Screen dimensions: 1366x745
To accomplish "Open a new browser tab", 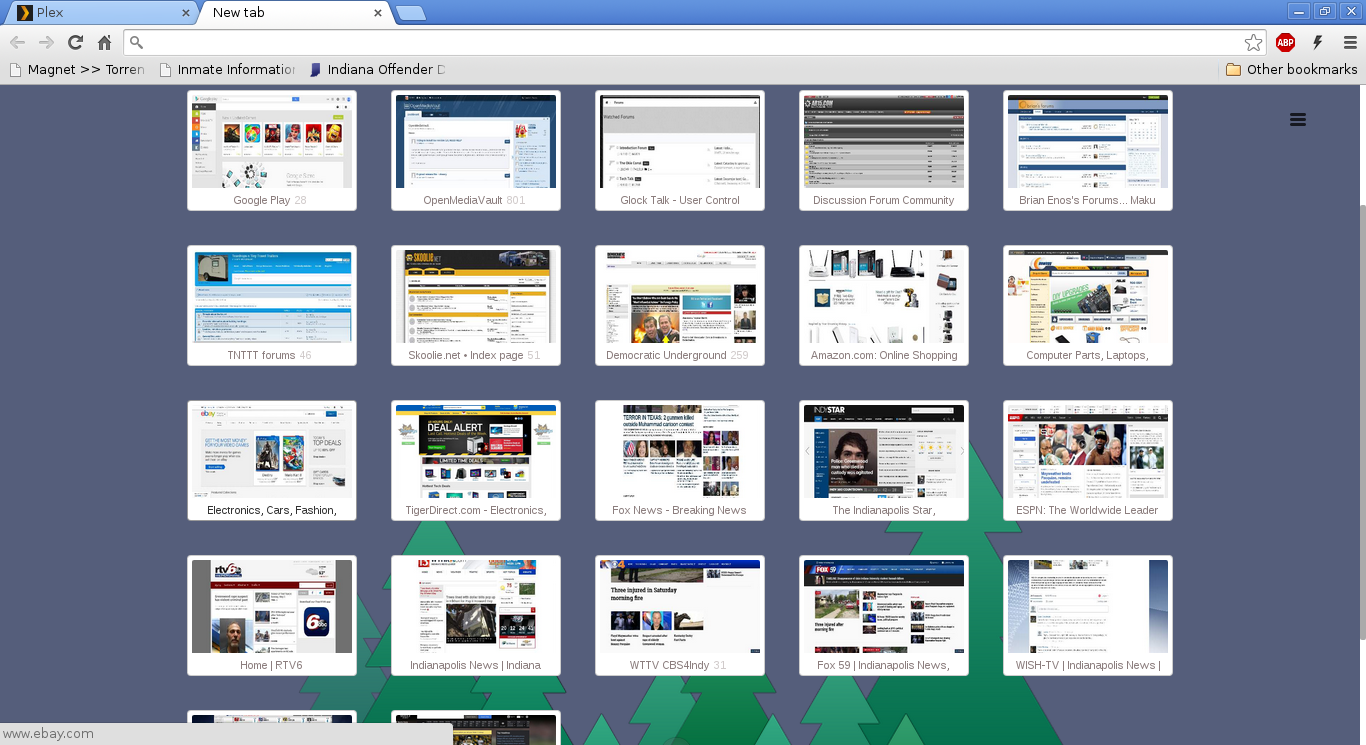I will click(410, 13).
